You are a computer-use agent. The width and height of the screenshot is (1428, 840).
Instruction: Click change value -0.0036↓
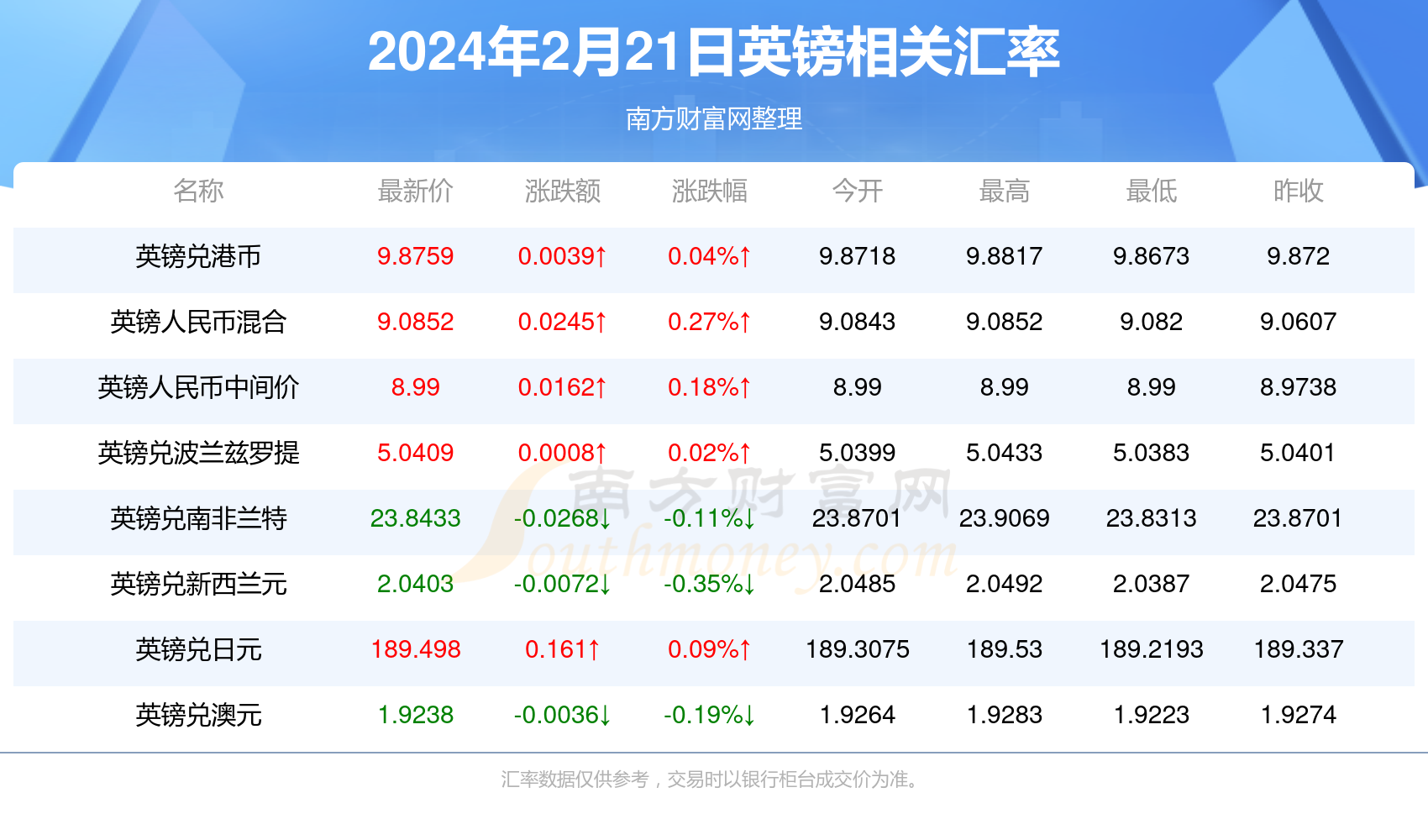(563, 715)
